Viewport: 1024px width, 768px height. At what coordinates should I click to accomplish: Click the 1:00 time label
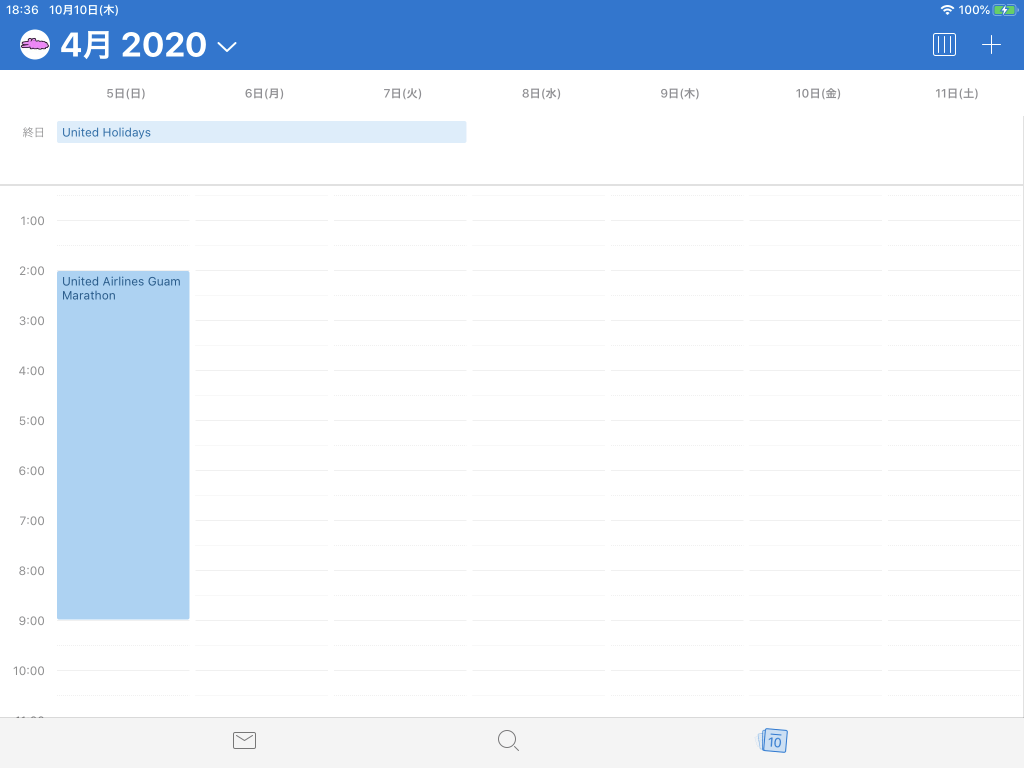point(32,221)
